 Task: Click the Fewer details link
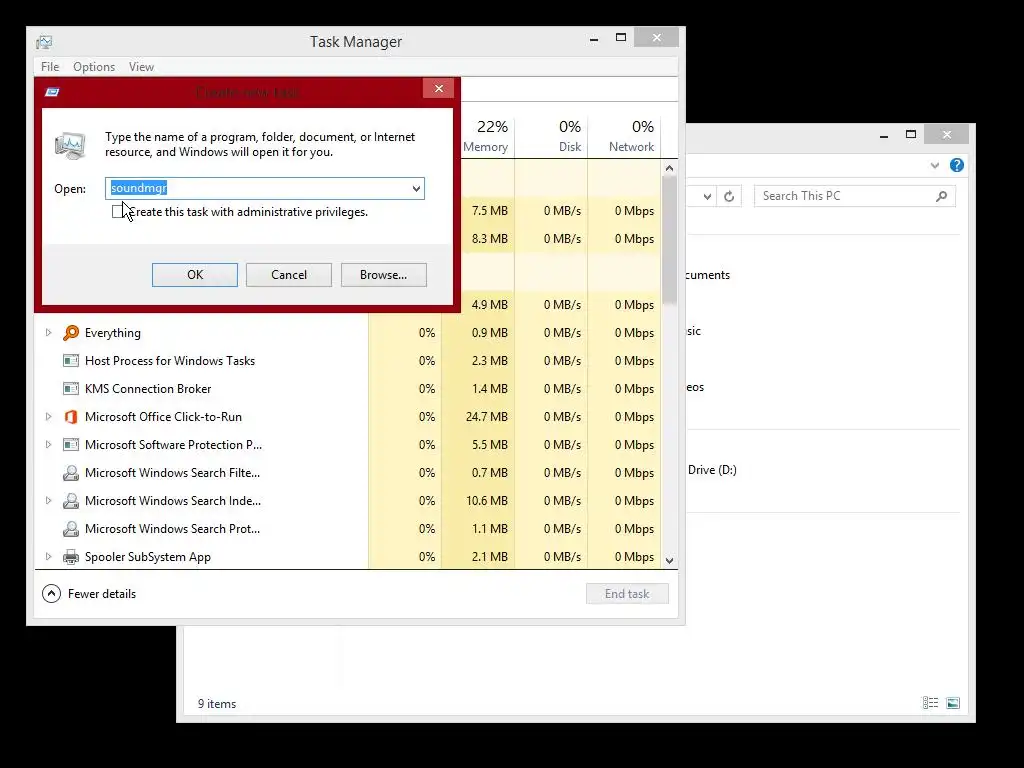pos(102,594)
